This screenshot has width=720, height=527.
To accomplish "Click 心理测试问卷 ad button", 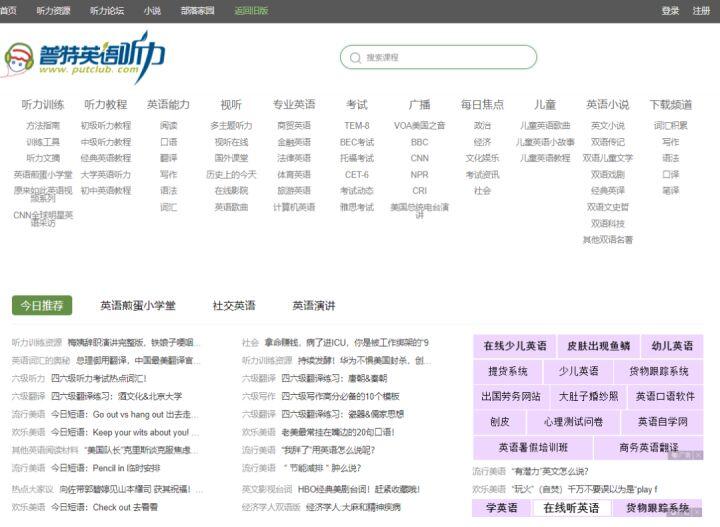I will pyautogui.click(x=573, y=421).
